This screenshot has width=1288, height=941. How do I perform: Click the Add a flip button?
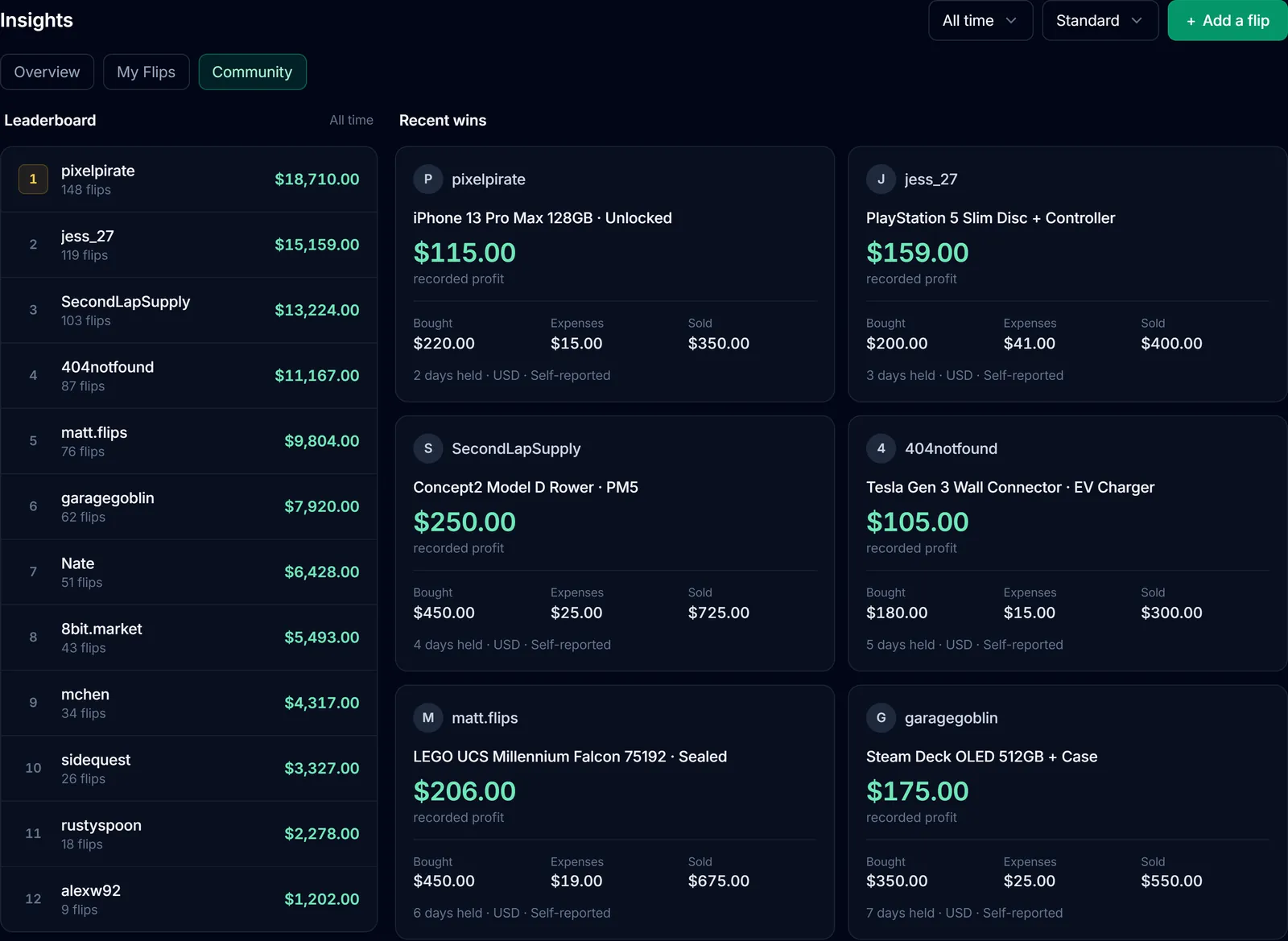pyautogui.click(x=1228, y=21)
